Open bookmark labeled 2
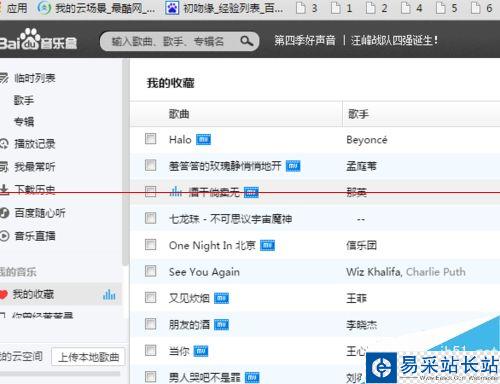The height and width of the screenshot is (384, 500). [377, 8]
